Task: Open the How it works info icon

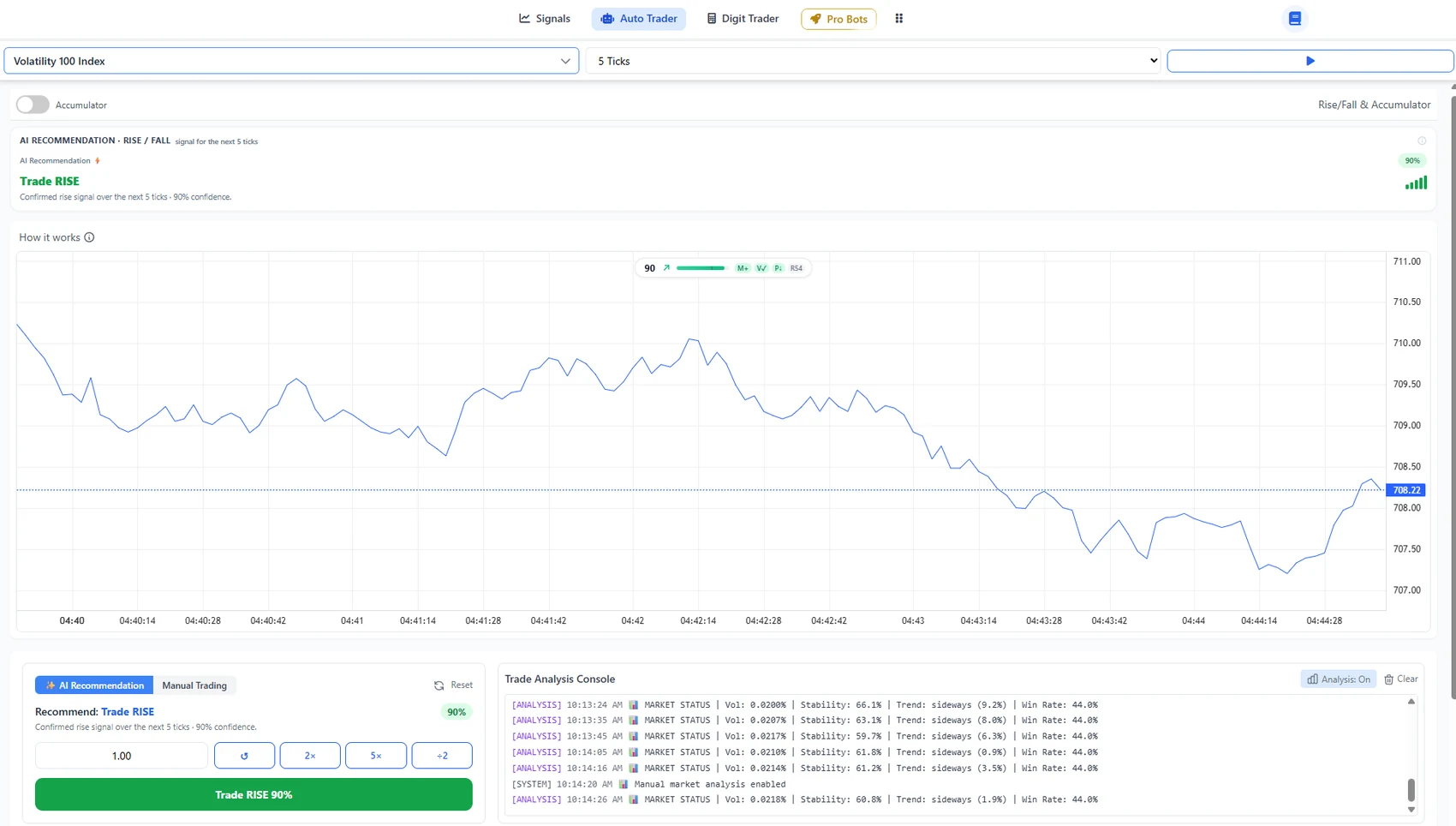Action: (x=89, y=237)
